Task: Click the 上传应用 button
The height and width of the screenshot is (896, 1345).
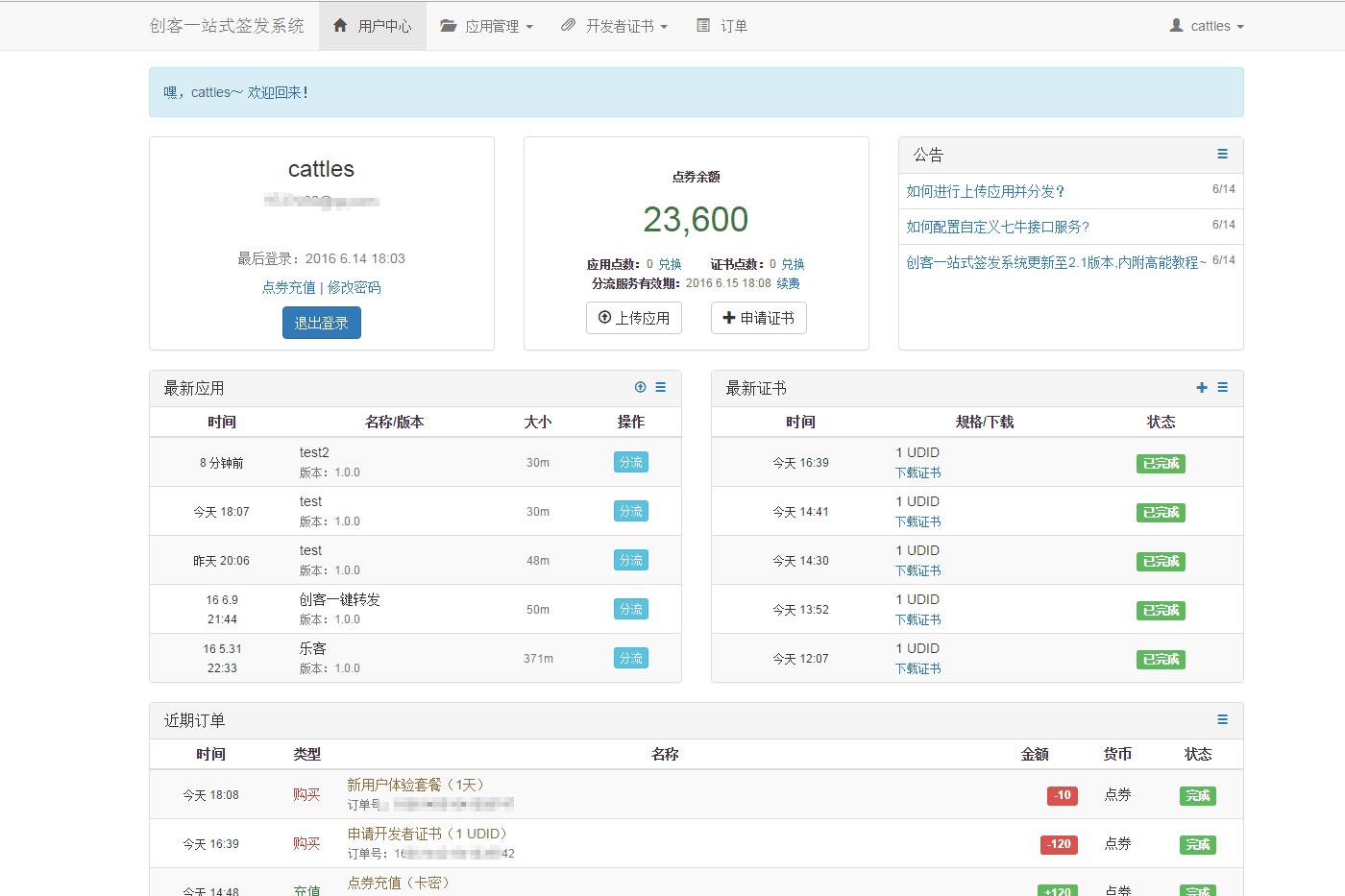Action: point(634,318)
